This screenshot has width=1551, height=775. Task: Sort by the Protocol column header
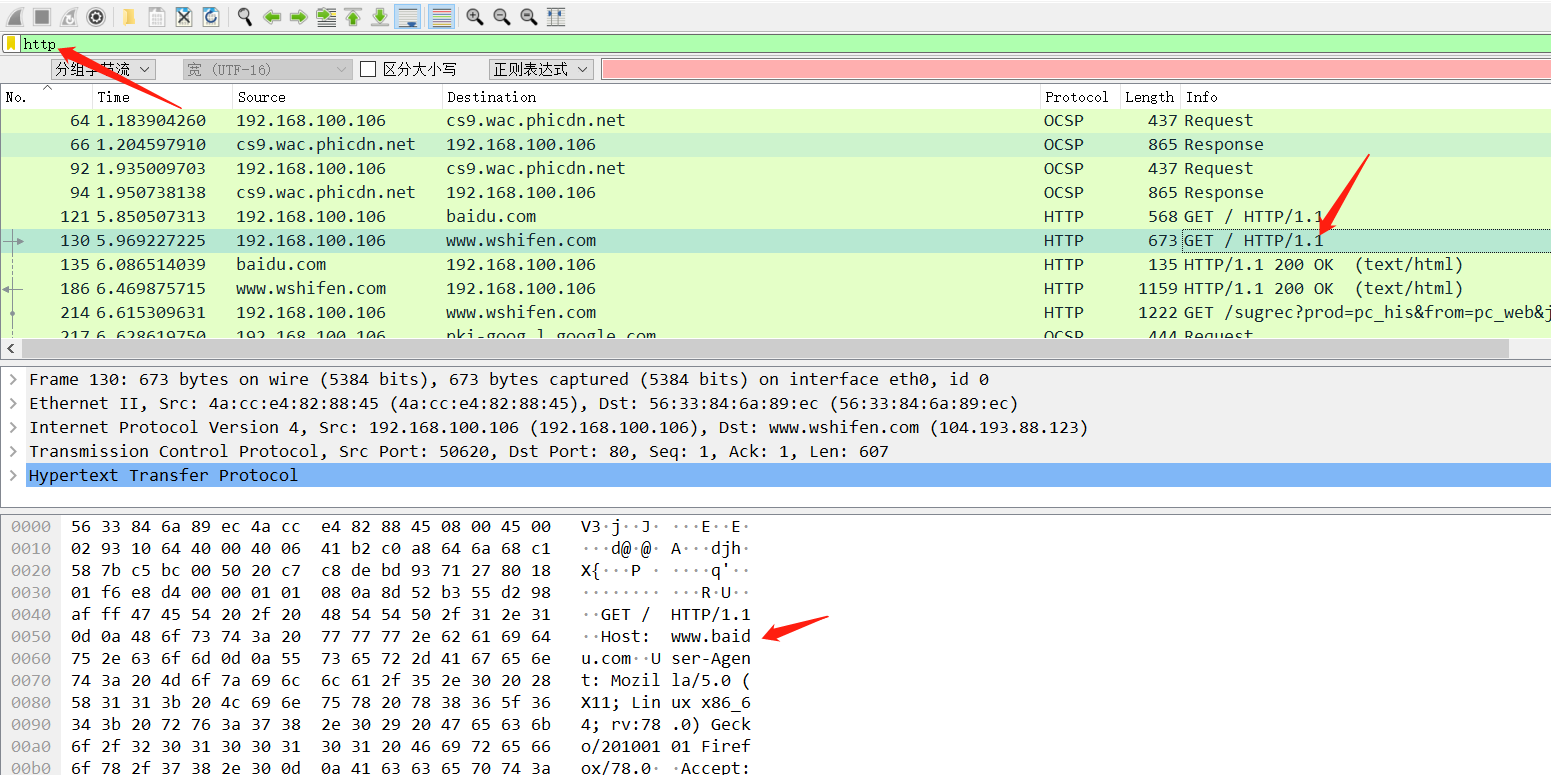1080,97
